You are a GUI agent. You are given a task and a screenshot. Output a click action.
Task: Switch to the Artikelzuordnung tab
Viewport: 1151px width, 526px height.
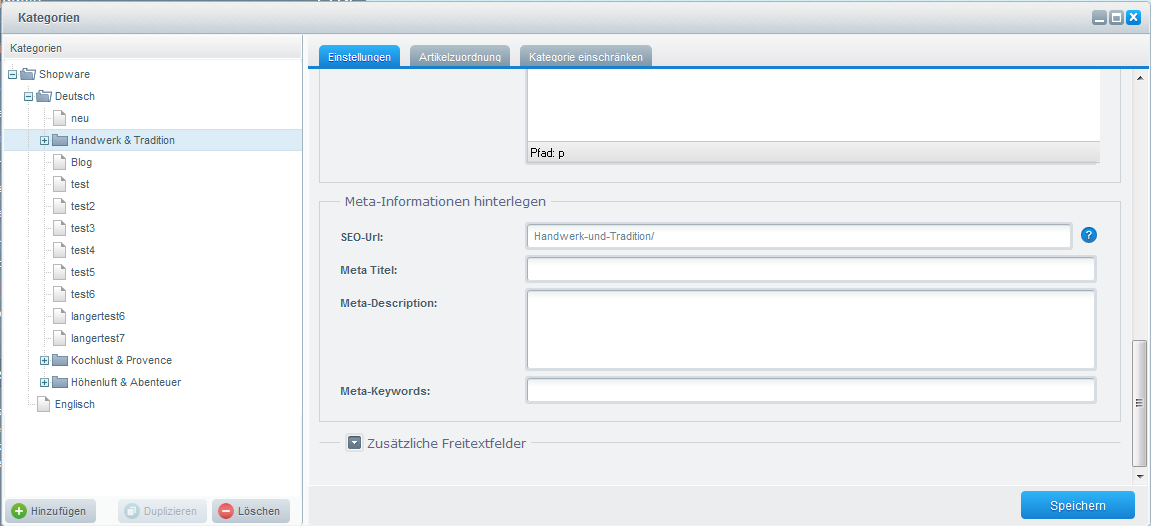tap(460, 57)
